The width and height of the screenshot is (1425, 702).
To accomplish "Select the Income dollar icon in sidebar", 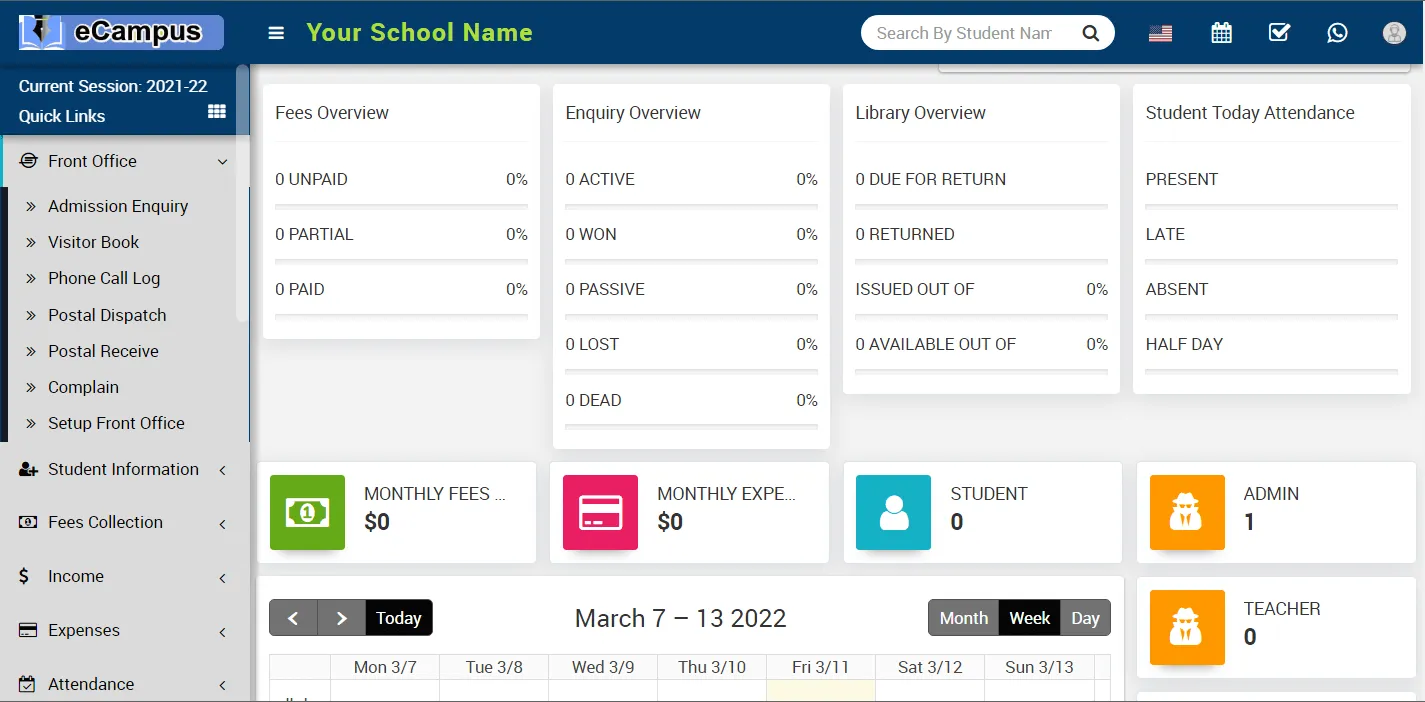I will click(x=26, y=576).
